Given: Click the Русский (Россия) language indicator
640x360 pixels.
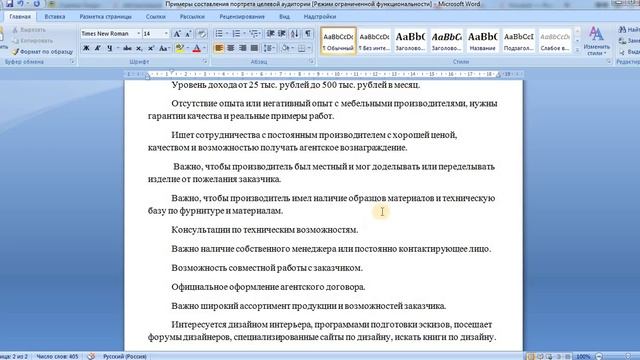Looking at the screenshot, I should point(125,356).
